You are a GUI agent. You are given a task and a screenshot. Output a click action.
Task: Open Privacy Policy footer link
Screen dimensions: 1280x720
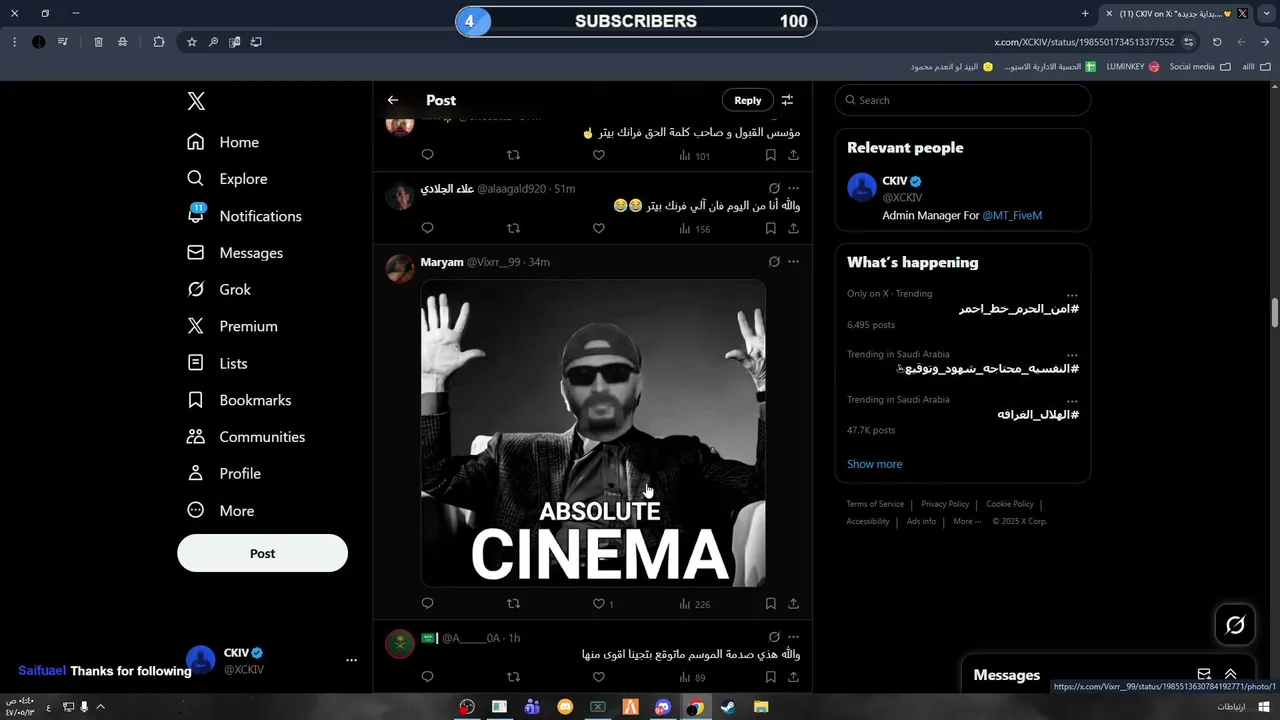click(945, 504)
